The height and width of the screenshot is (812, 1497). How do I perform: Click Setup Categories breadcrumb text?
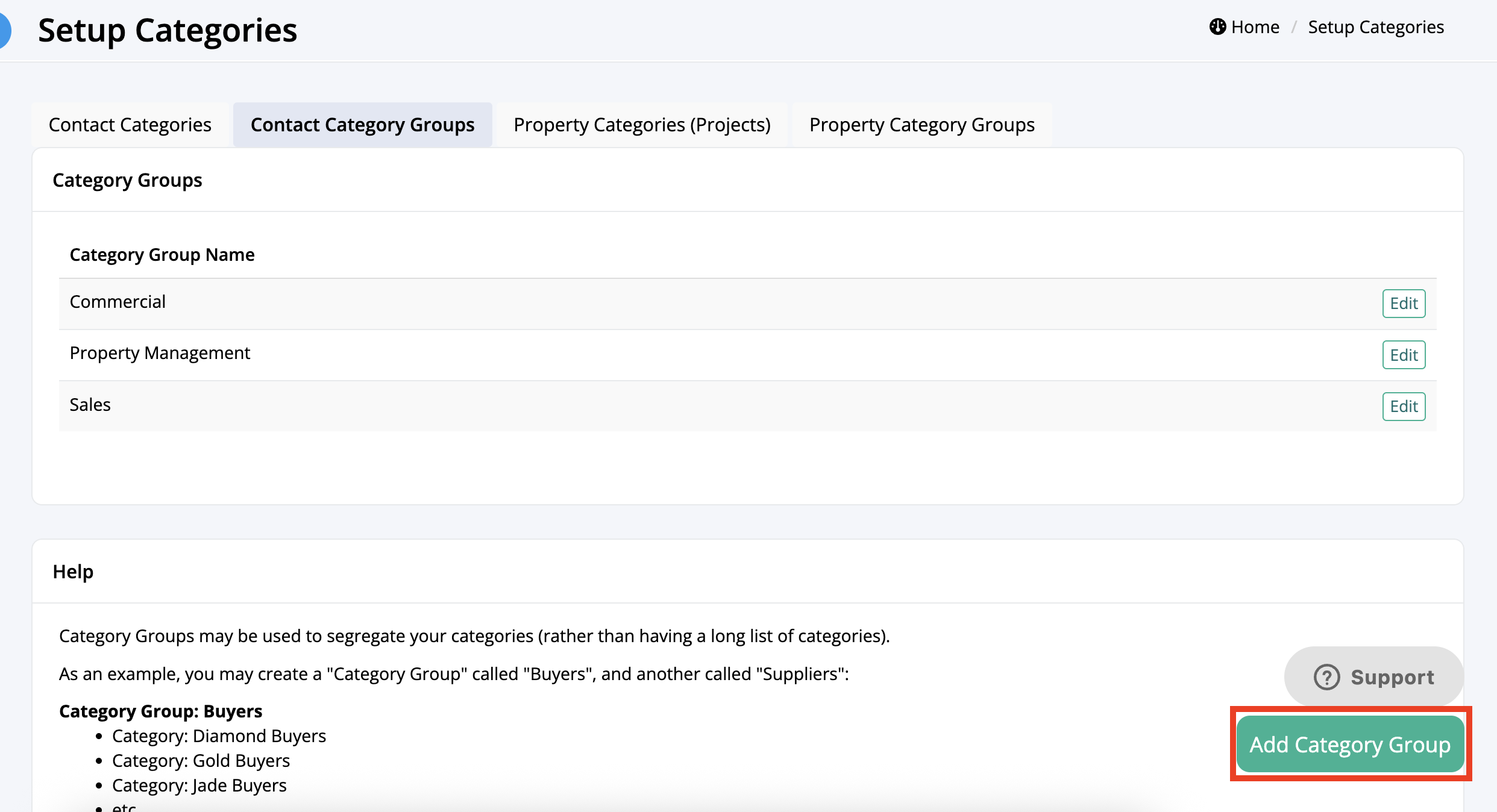(1375, 27)
